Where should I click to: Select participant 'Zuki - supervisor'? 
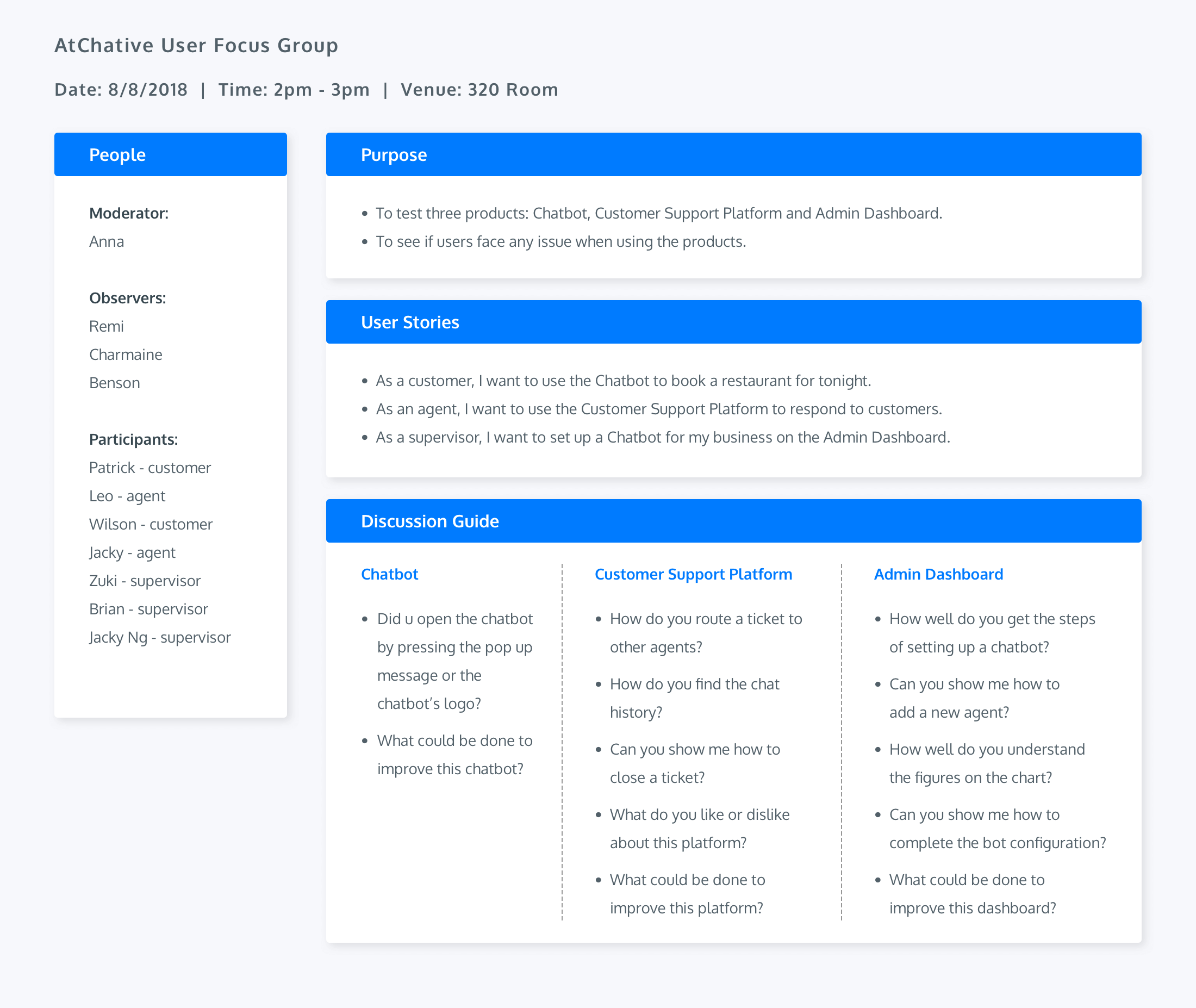point(145,581)
